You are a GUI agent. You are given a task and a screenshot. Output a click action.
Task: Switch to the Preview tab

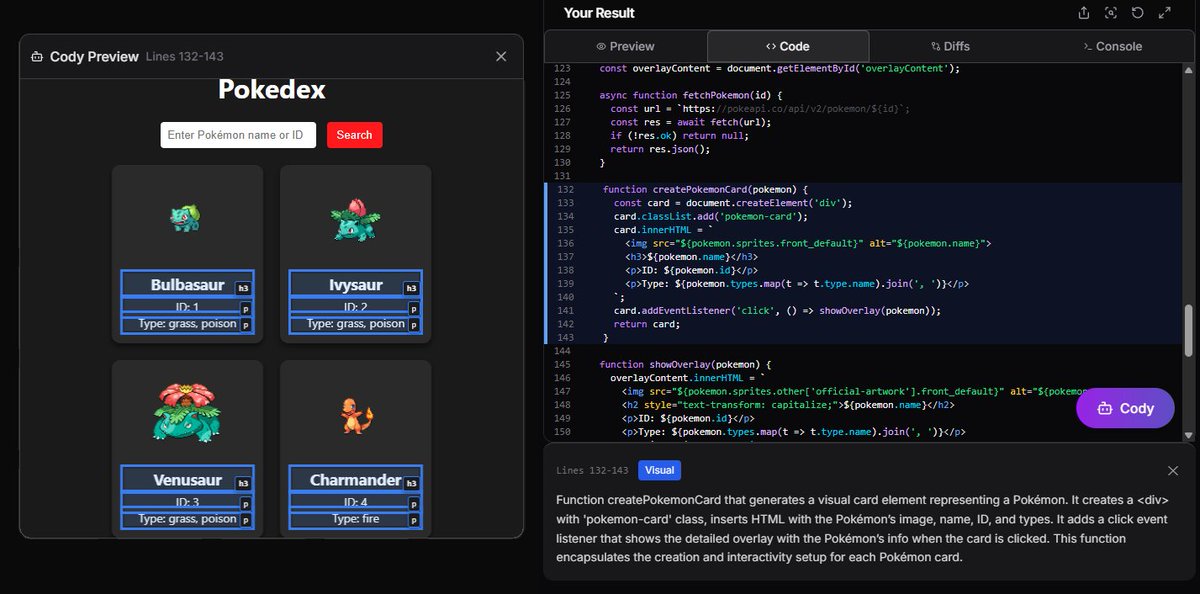[625, 46]
